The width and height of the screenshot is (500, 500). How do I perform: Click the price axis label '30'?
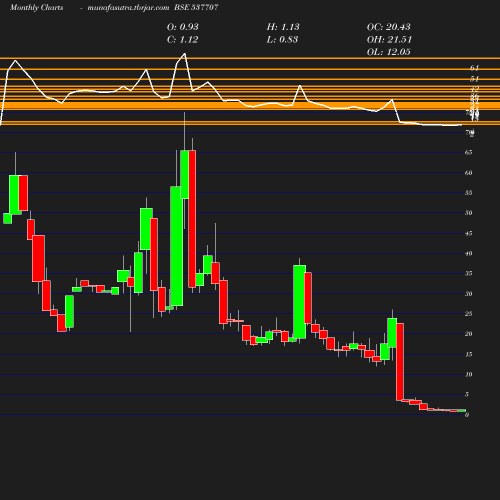tap(468, 294)
